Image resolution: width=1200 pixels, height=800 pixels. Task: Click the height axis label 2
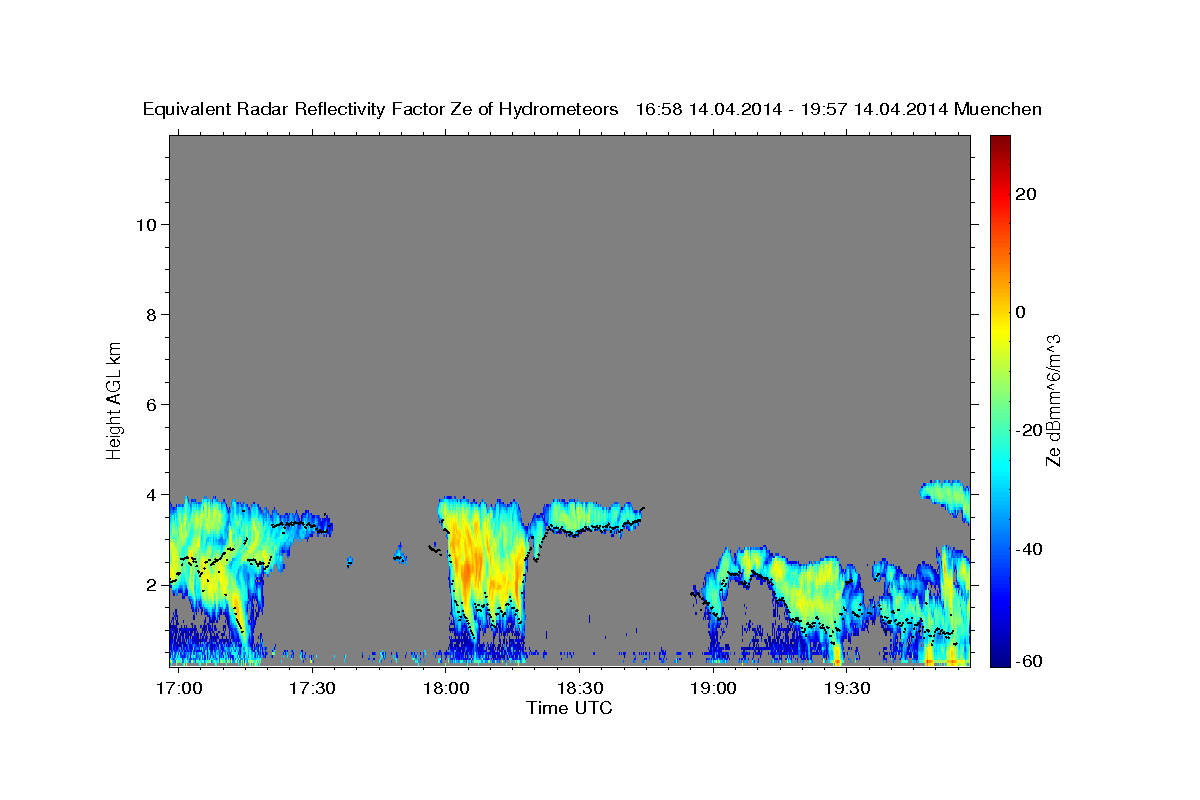click(152, 585)
